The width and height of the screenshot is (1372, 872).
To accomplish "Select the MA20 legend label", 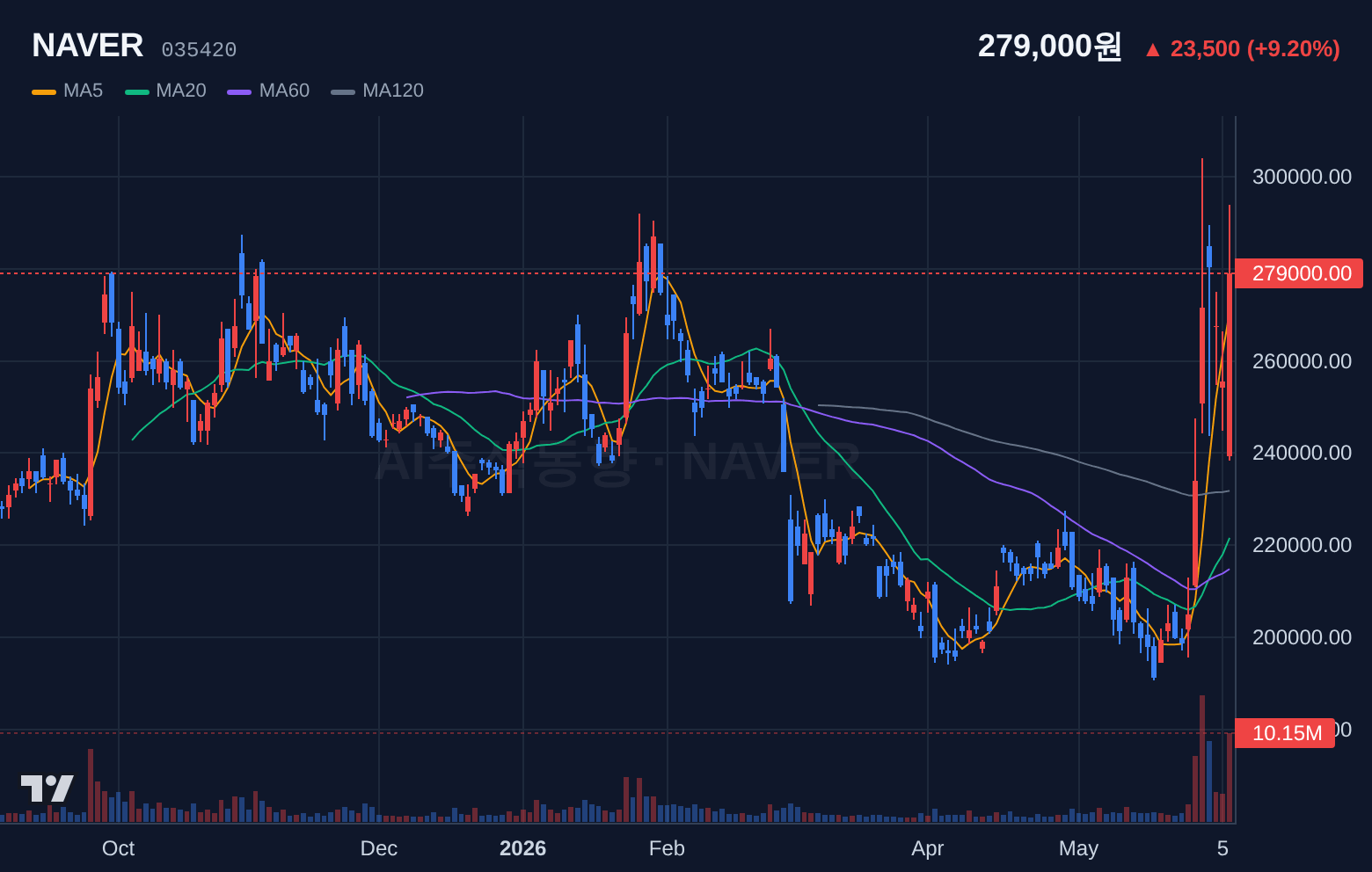I will (181, 91).
